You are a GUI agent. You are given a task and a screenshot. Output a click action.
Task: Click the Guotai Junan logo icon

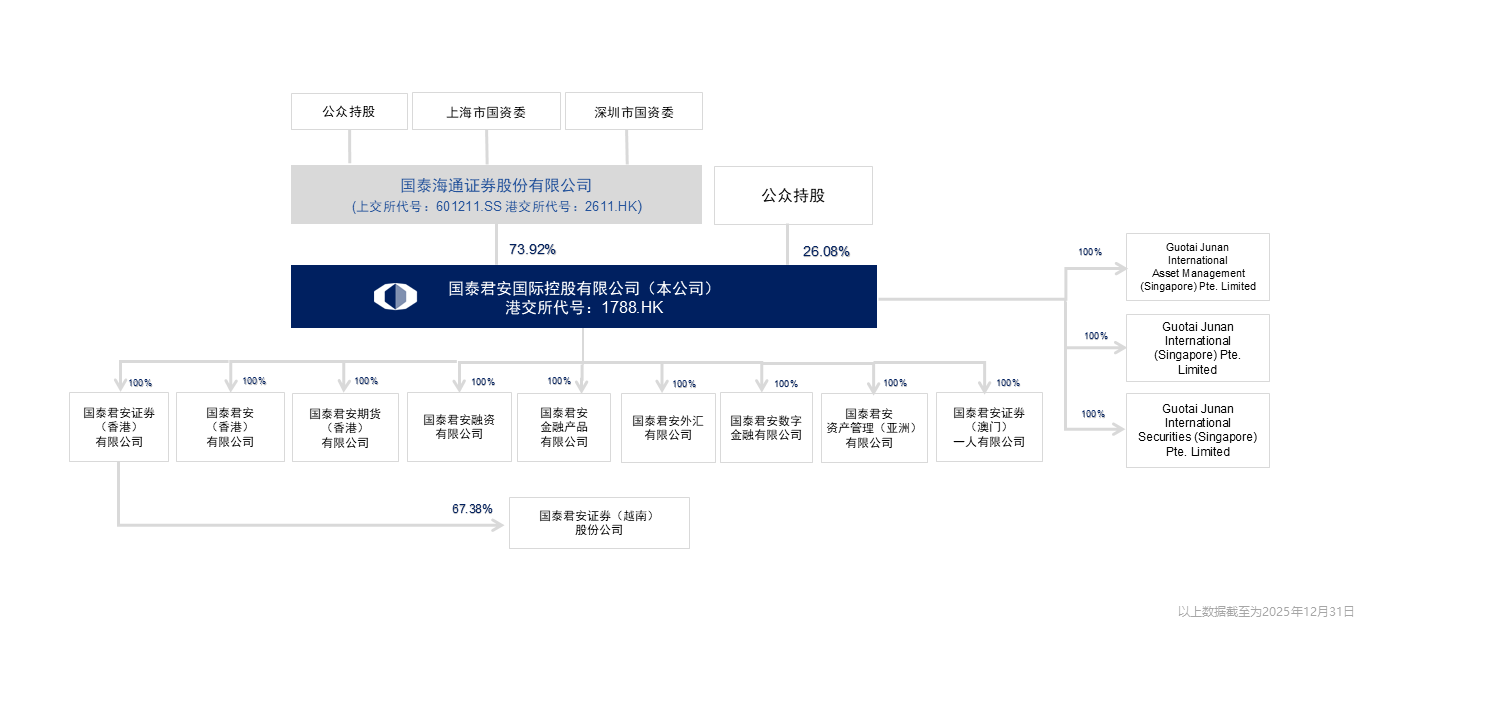coord(395,296)
